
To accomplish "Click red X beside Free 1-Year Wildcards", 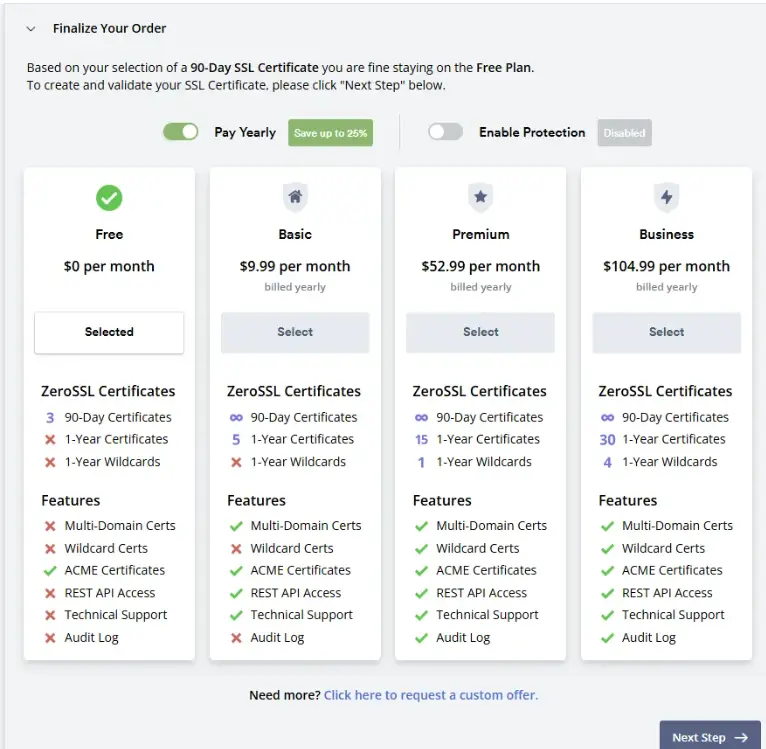I will [50, 462].
